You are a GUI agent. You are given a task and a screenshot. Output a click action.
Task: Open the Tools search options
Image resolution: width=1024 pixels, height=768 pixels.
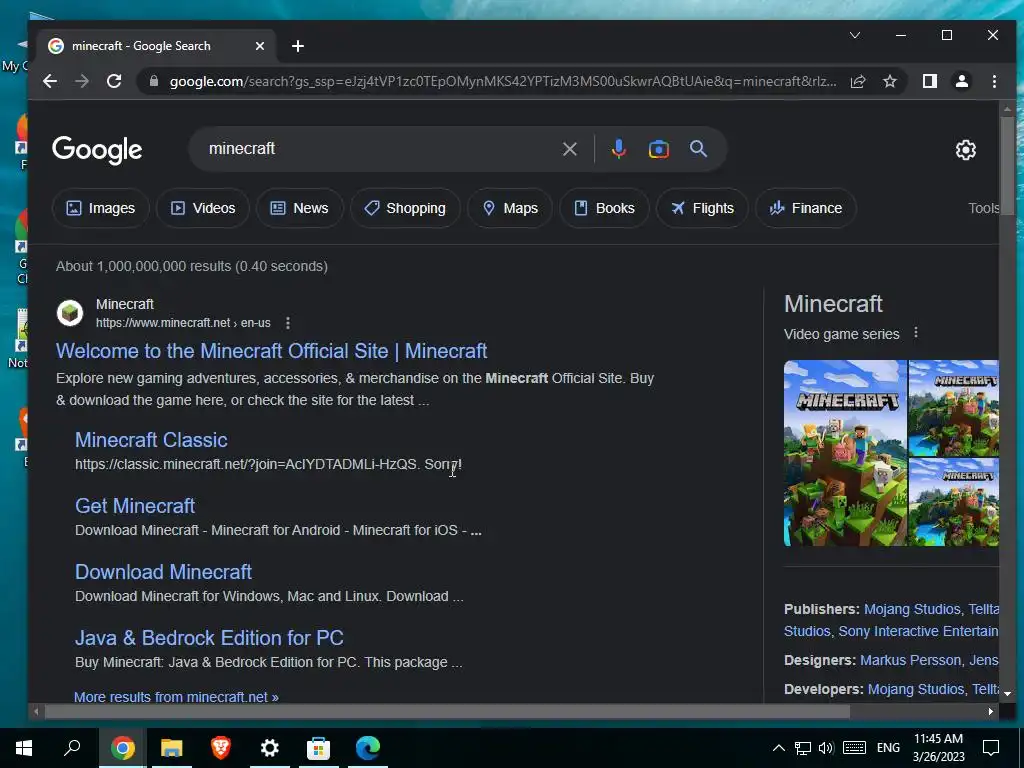click(x=983, y=208)
